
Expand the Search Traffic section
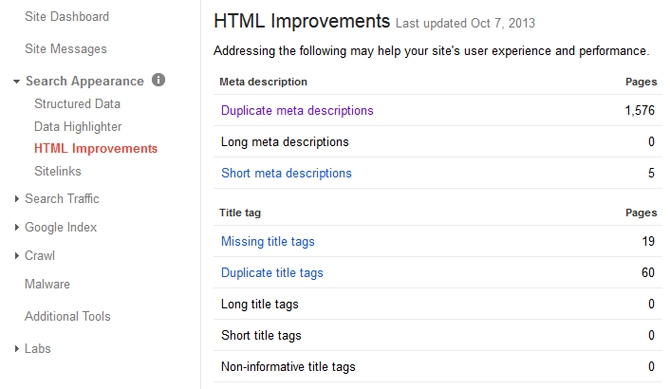(17, 199)
